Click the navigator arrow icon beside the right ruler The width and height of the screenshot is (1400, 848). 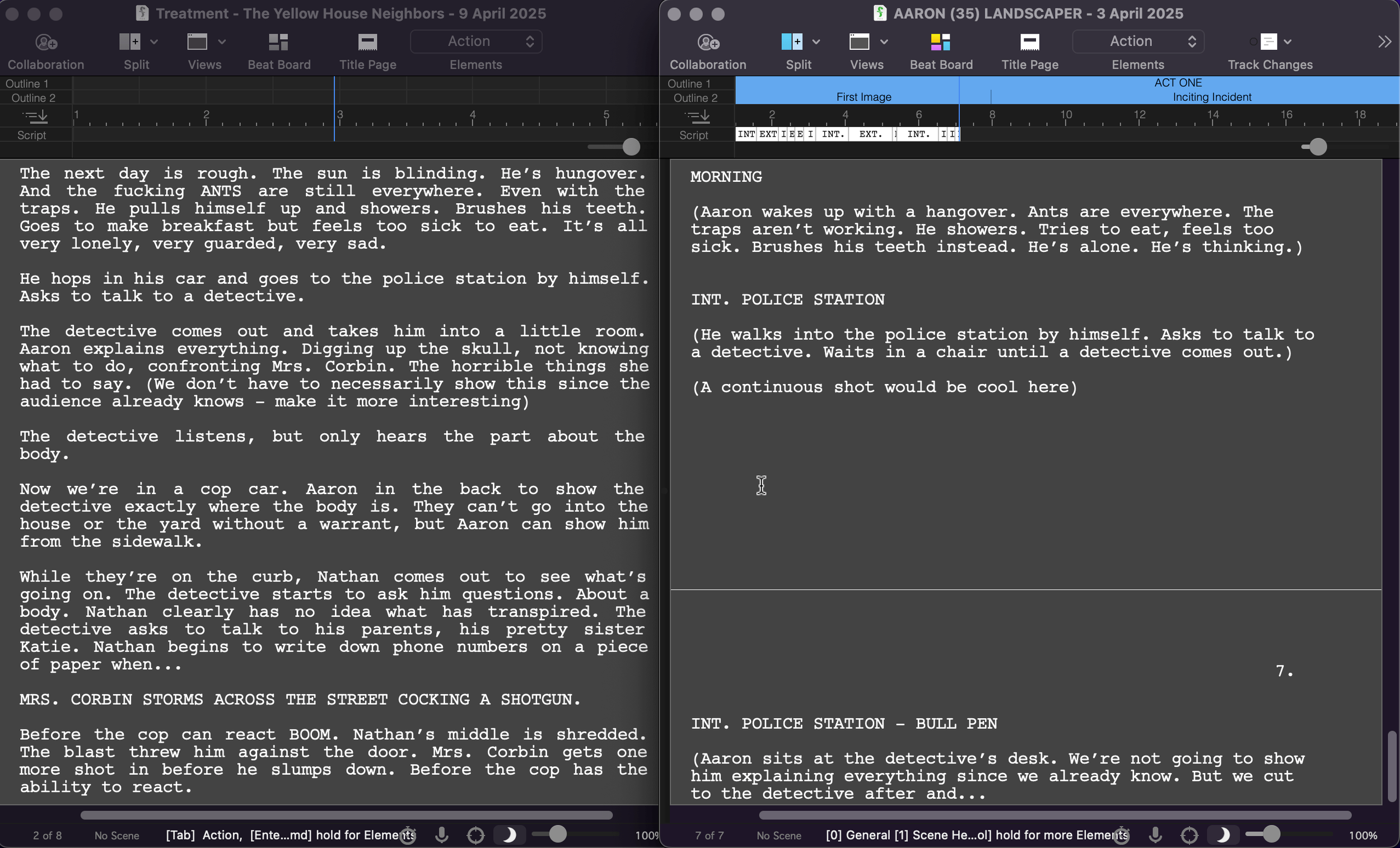coord(697,116)
